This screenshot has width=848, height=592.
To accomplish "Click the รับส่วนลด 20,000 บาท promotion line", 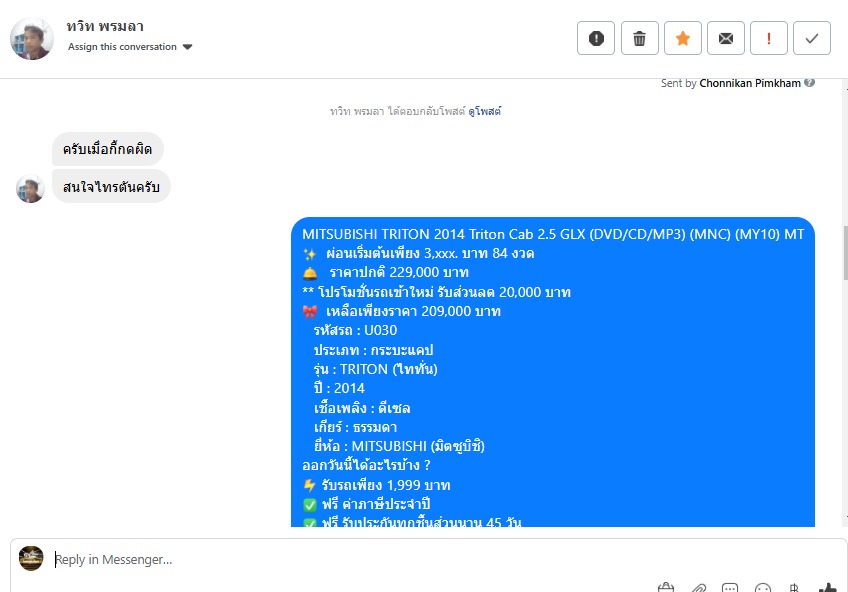I will click(x=436, y=292).
